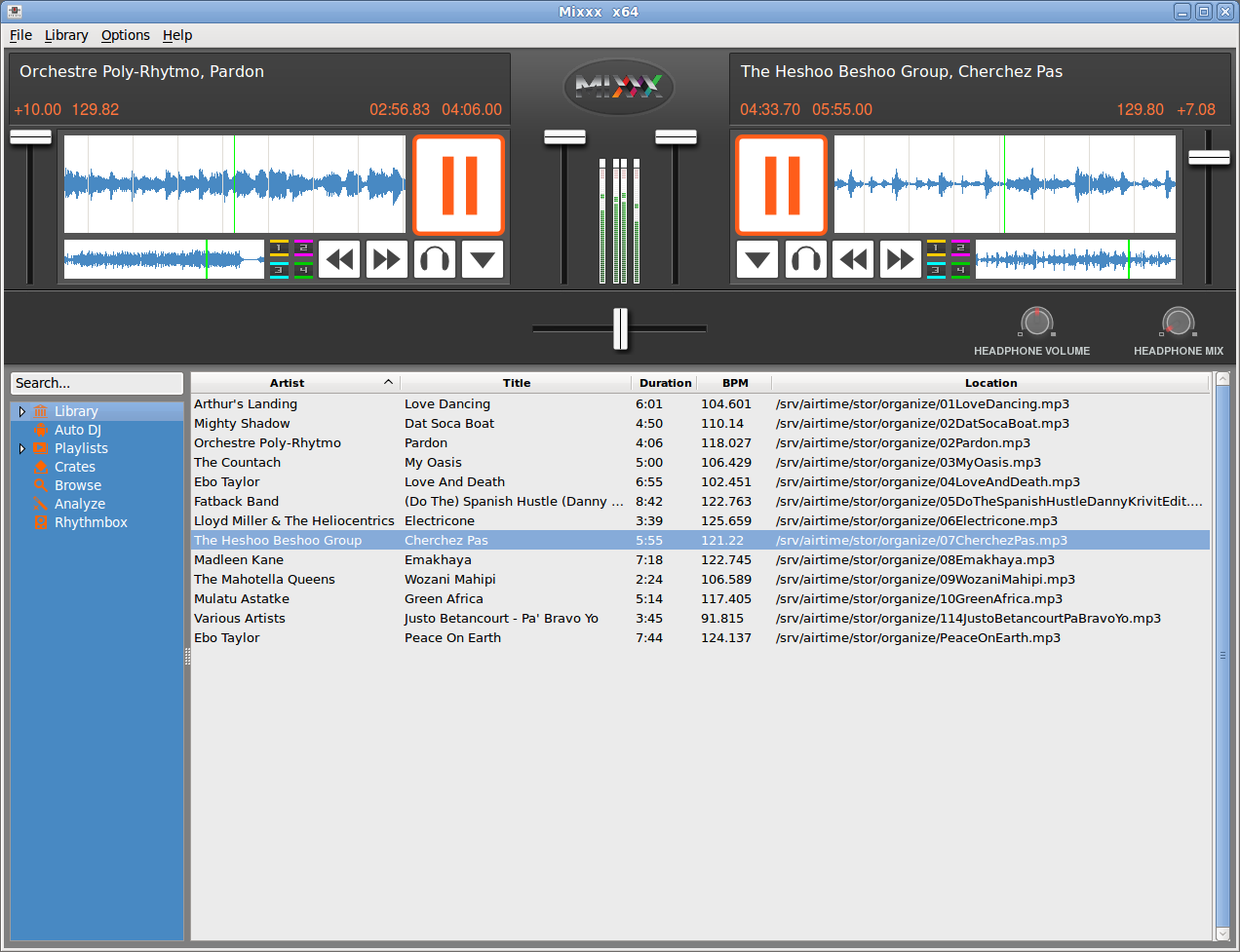Click the Headphone Volume knob
The image size is (1240, 952).
[x=1036, y=322]
